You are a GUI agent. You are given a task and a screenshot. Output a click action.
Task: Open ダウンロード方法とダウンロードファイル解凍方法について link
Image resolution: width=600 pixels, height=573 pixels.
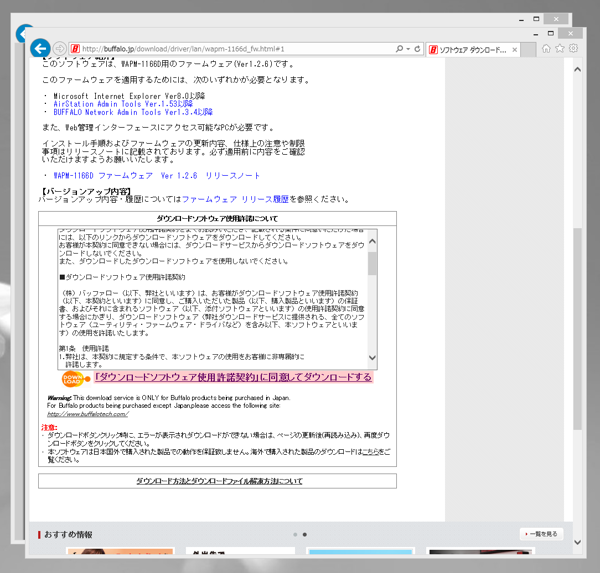[x=219, y=481]
